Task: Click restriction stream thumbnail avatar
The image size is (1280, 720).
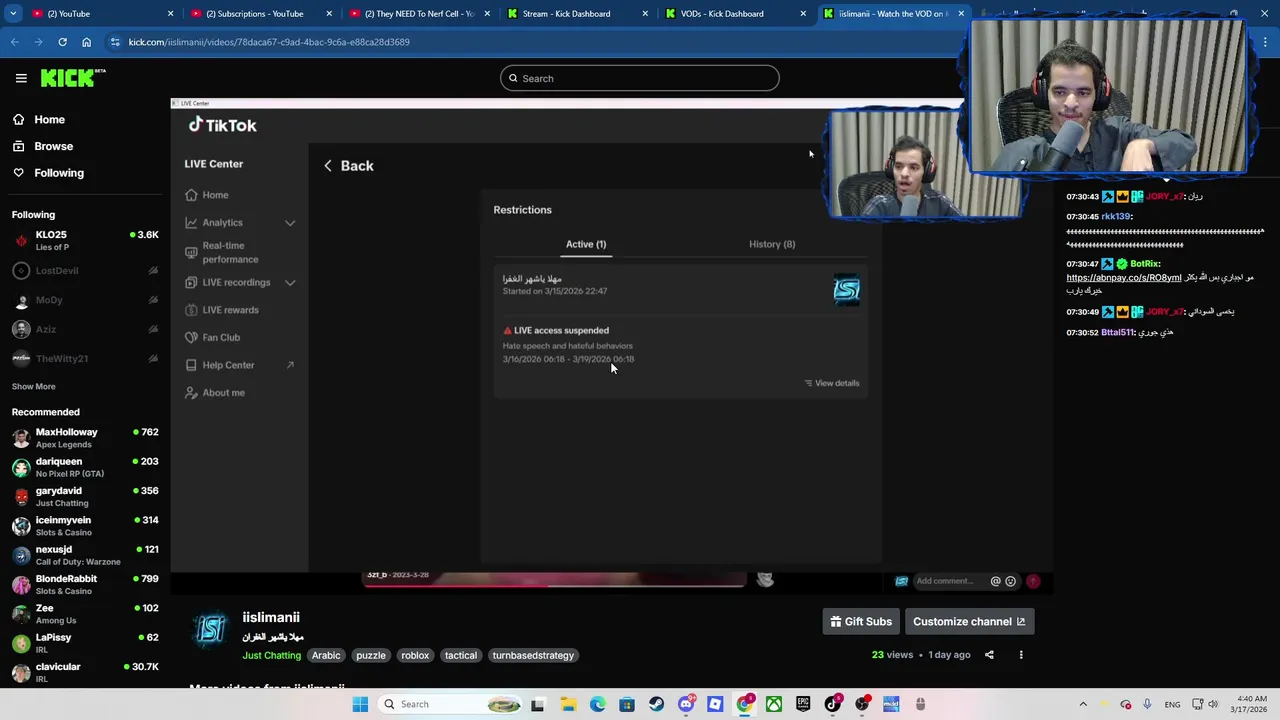Action: [x=847, y=290]
